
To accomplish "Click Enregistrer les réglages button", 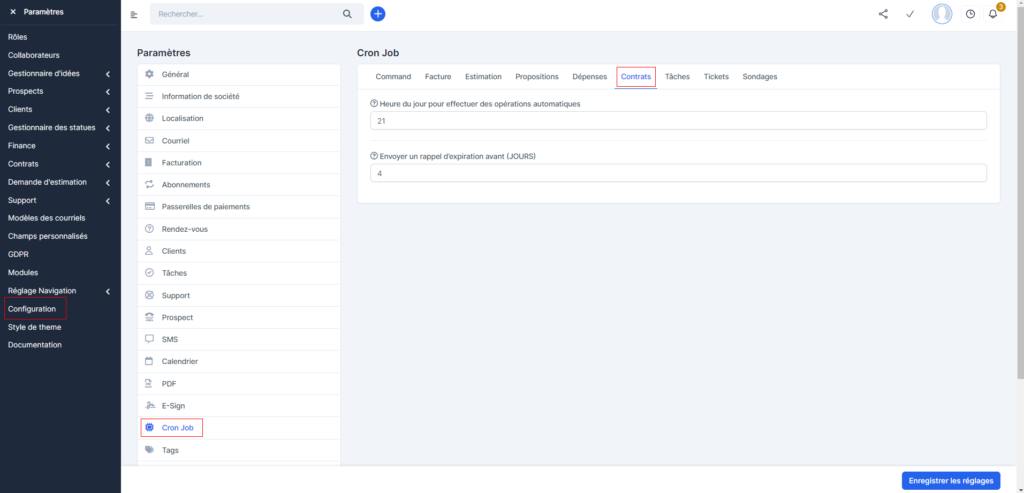I will [951, 481].
